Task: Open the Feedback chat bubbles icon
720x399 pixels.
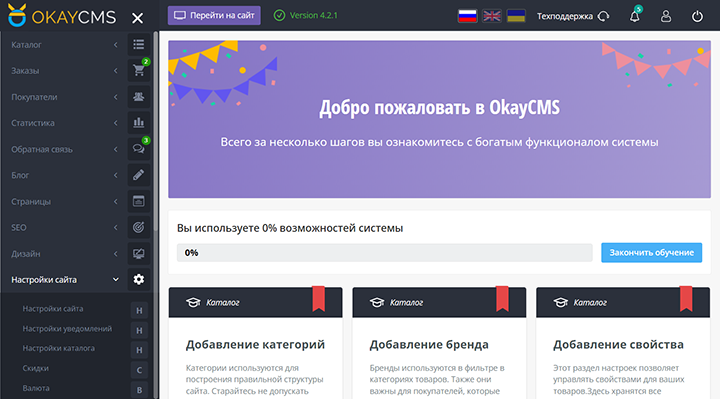Action: [139, 149]
